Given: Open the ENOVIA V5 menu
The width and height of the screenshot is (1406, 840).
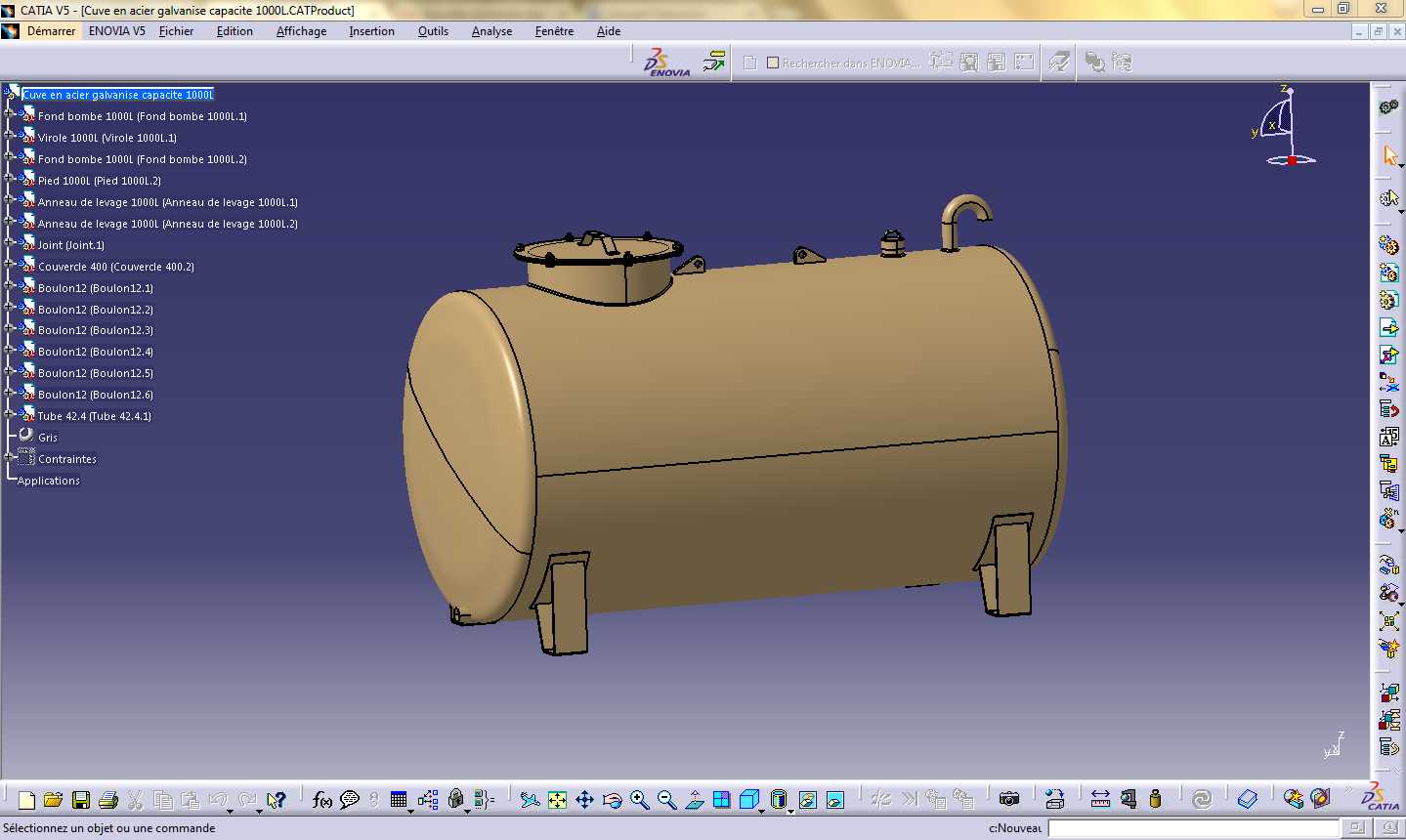Looking at the screenshot, I should pos(117,31).
